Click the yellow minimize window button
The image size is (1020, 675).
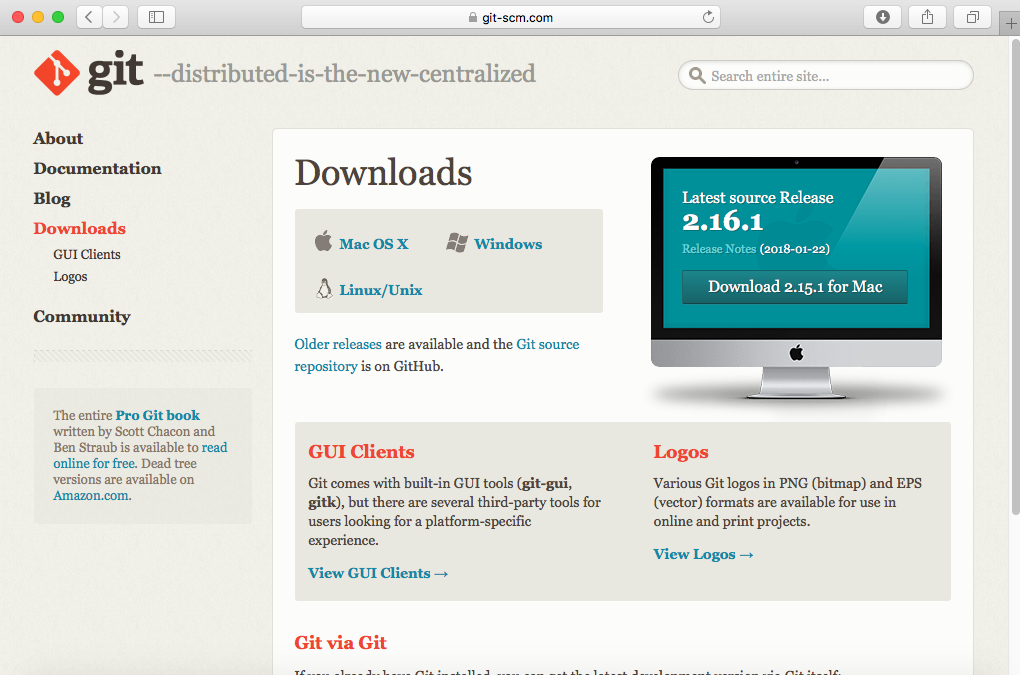point(38,17)
